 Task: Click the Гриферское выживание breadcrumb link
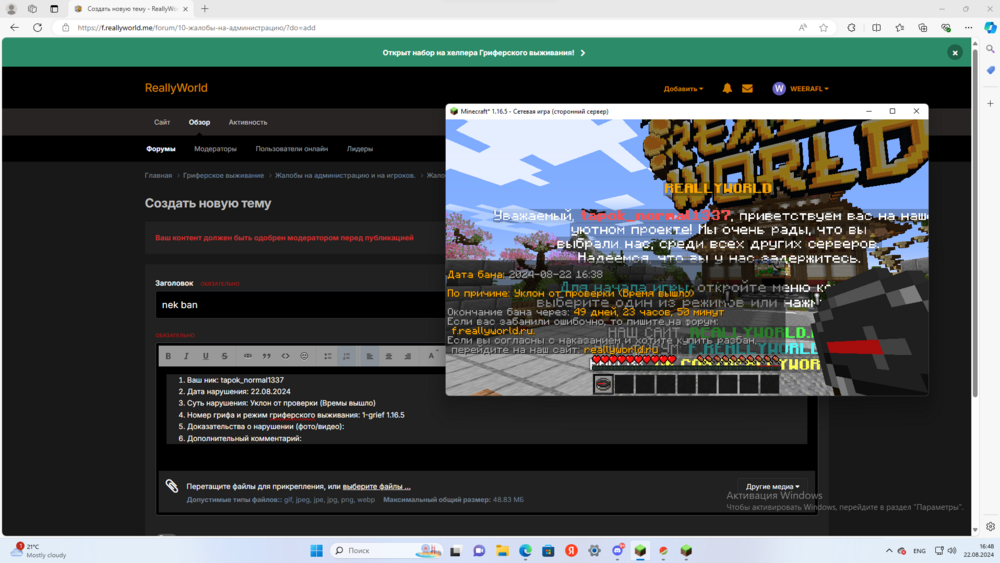(x=223, y=175)
